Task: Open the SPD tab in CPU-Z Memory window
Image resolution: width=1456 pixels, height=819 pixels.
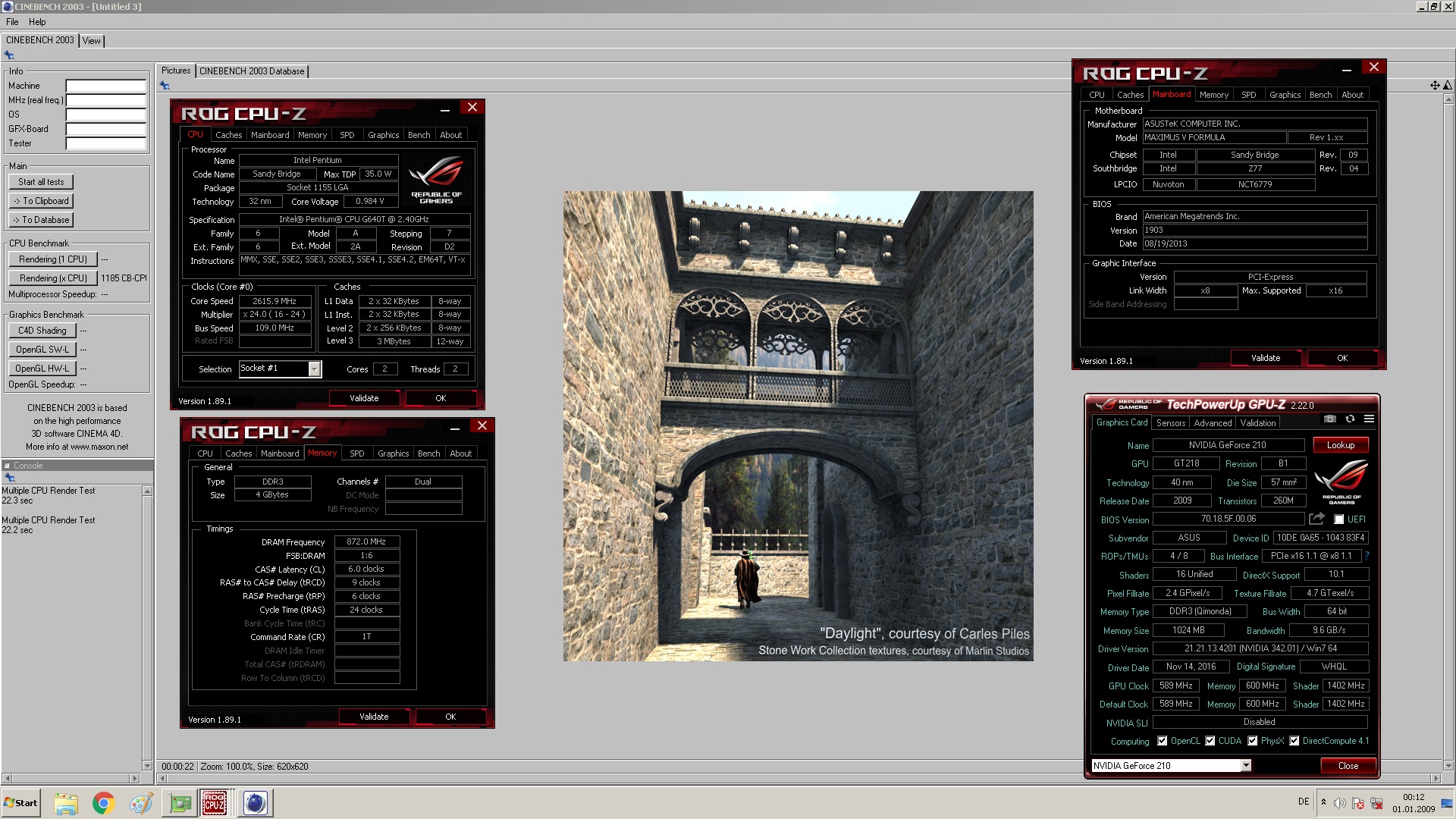Action: pyautogui.click(x=356, y=453)
